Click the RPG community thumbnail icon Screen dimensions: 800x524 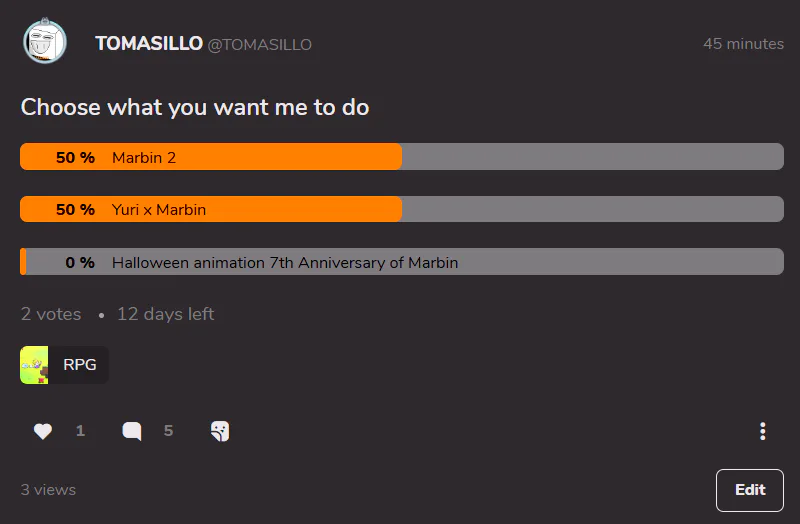click(x=35, y=365)
